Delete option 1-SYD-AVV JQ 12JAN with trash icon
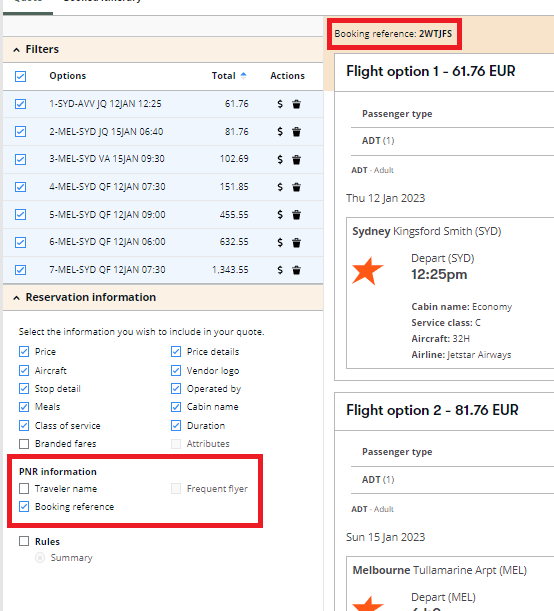554x611 pixels. (296, 104)
